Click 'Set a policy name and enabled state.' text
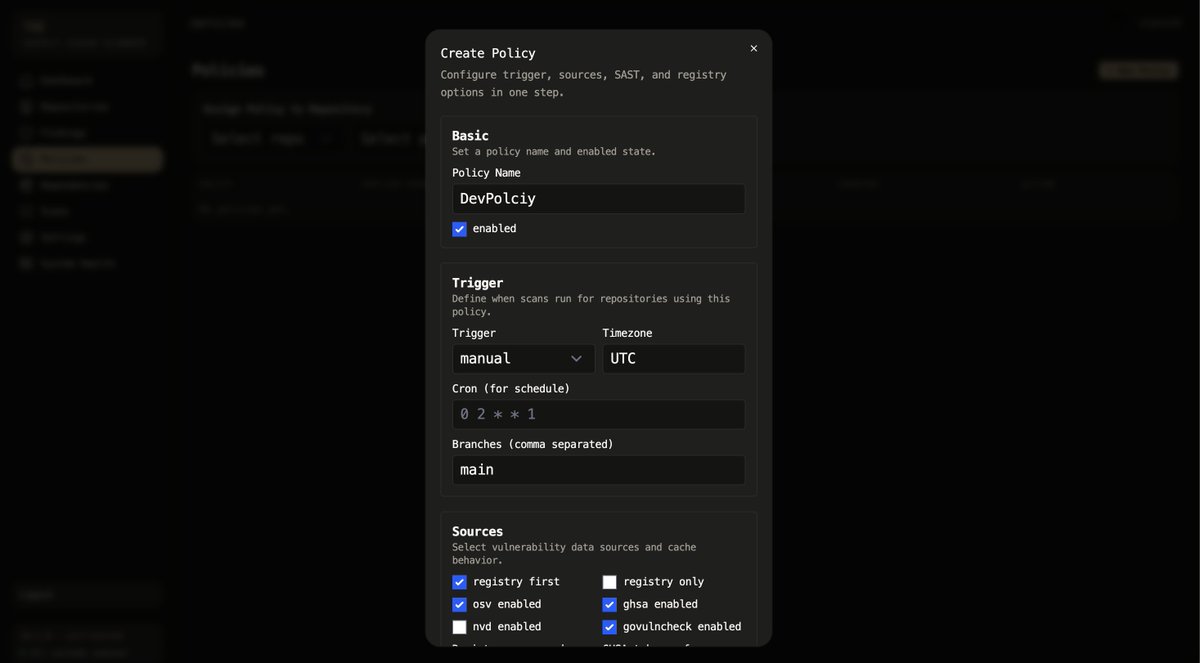This screenshot has height=663, width=1200. coord(554,152)
